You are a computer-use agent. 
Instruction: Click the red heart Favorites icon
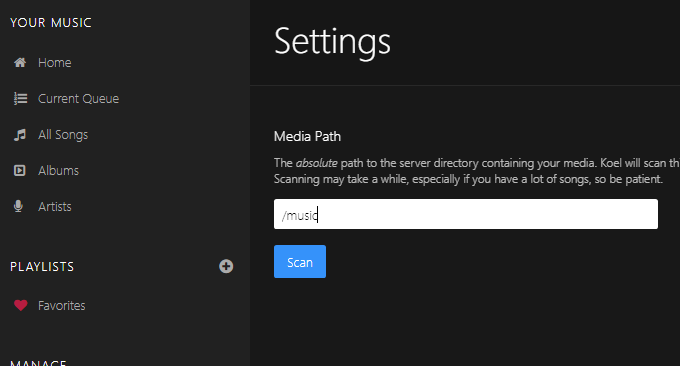[x=20, y=305]
